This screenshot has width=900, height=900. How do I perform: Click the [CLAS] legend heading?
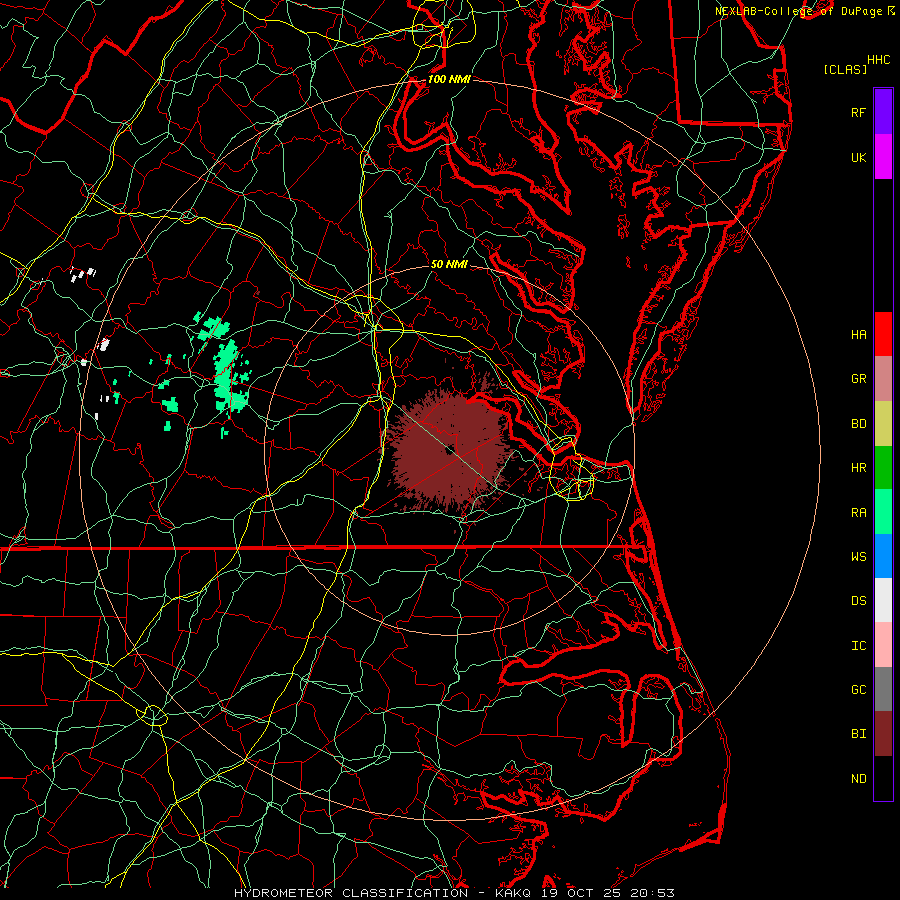(845, 69)
